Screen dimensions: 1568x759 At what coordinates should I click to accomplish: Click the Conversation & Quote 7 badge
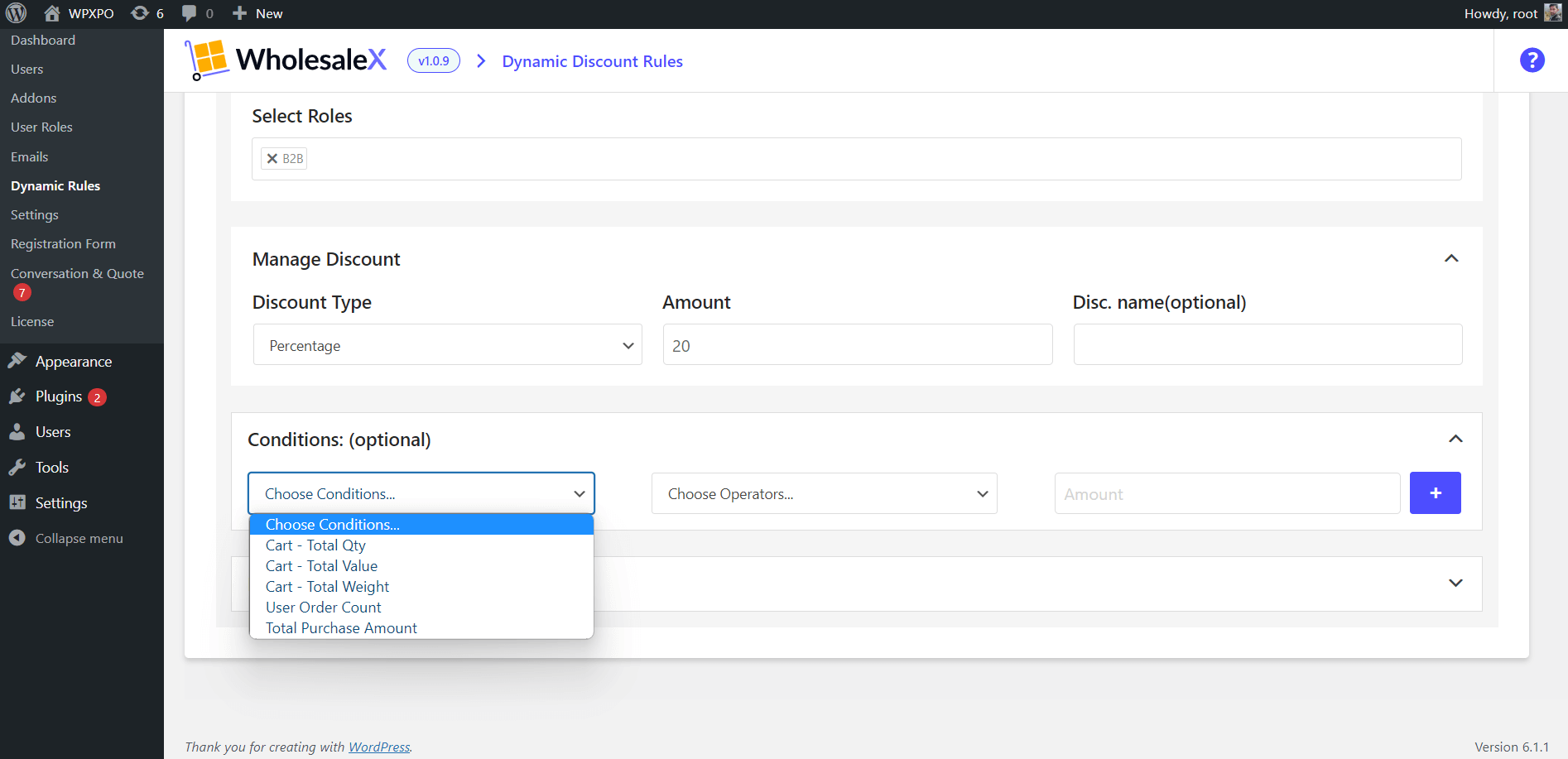click(x=22, y=292)
